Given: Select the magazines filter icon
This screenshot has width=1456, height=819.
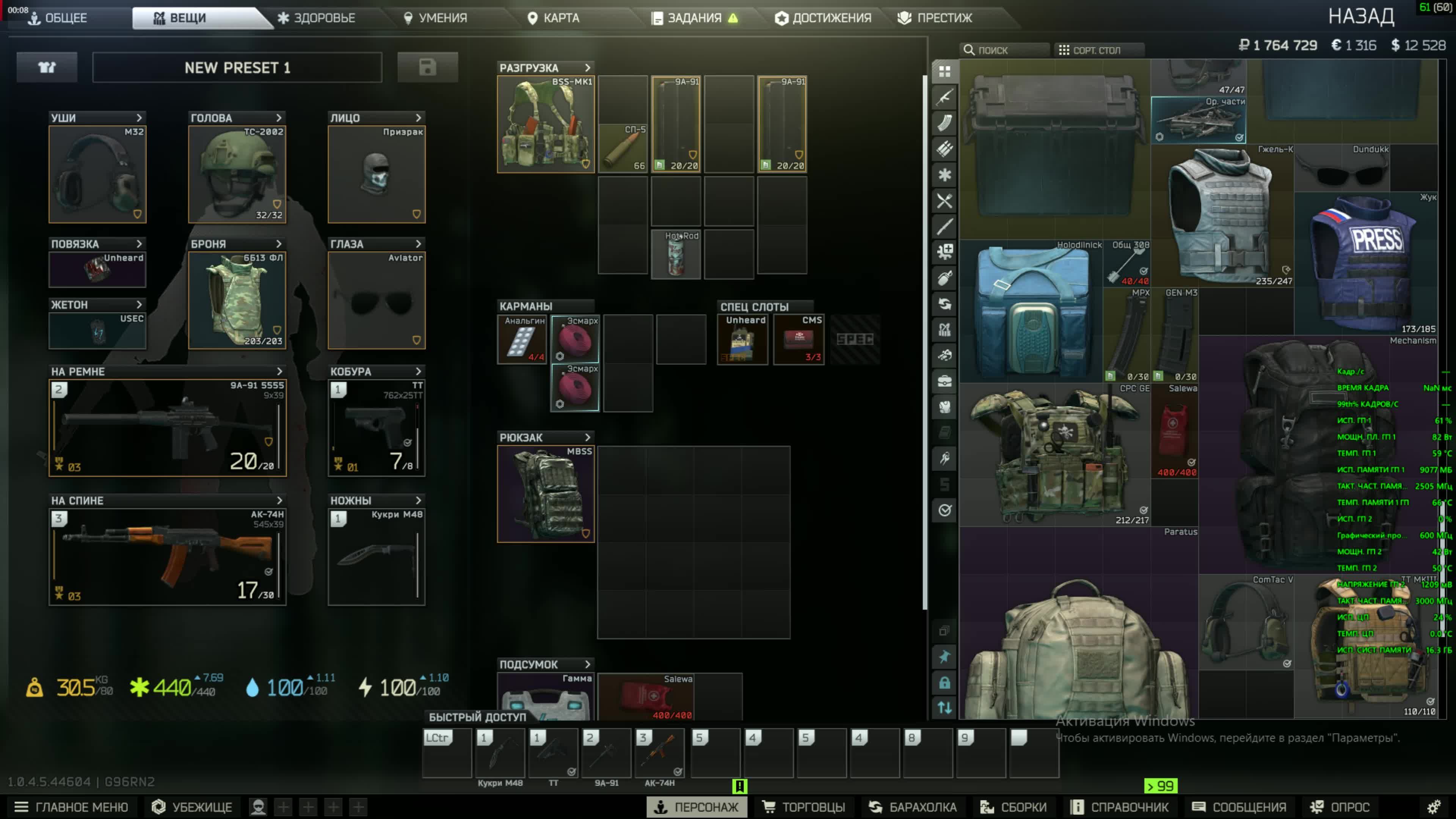Looking at the screenshot, I should [945, 122].
